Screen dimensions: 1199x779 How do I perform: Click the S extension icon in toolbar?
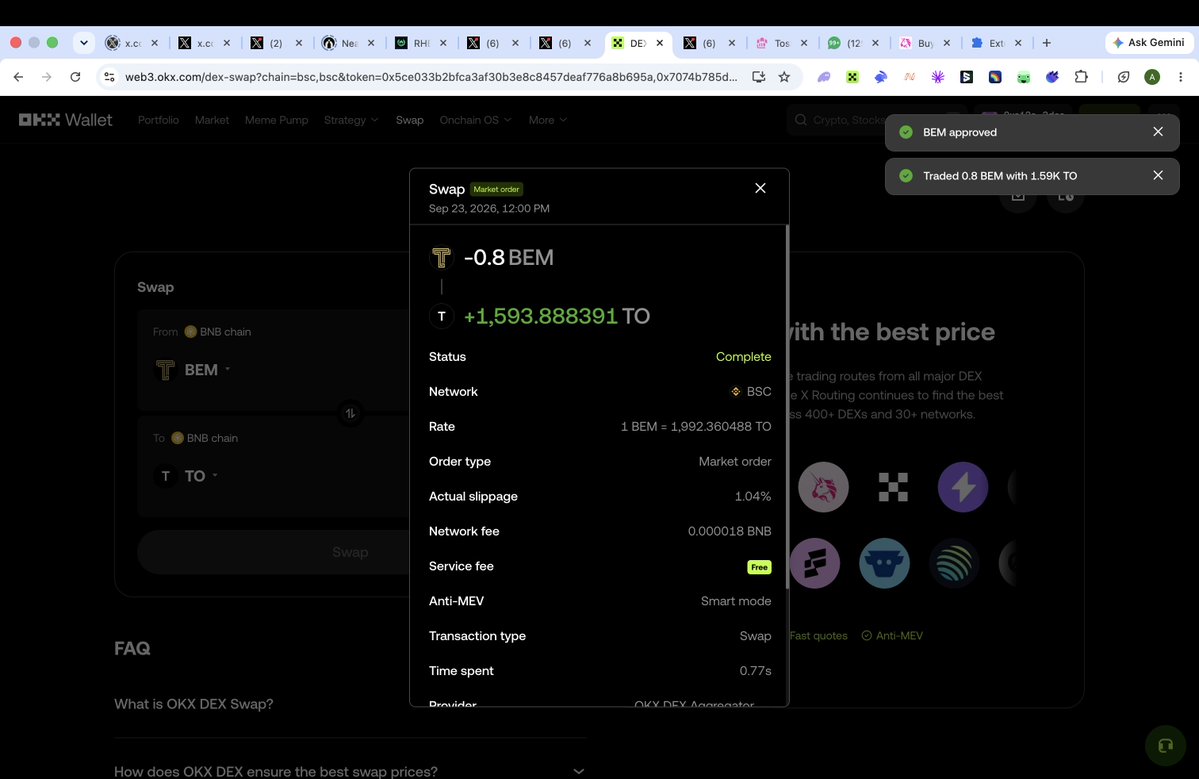[x=967, y=76]
